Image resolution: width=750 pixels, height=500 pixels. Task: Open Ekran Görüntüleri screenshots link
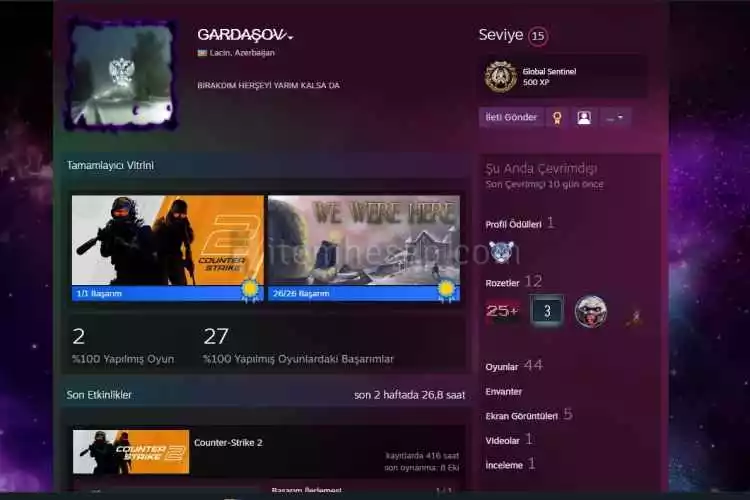point(521,415)
